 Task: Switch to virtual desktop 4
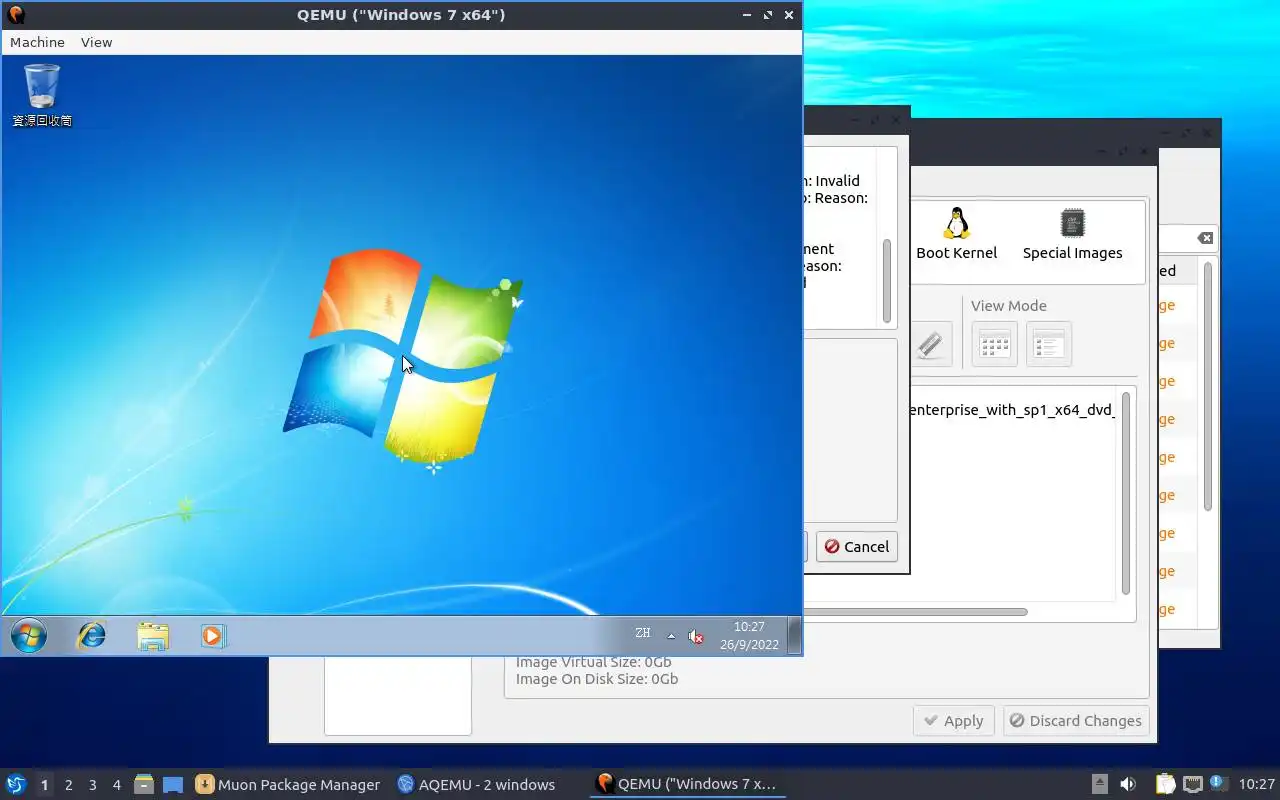pyautogui.click(x=116, y=785)
